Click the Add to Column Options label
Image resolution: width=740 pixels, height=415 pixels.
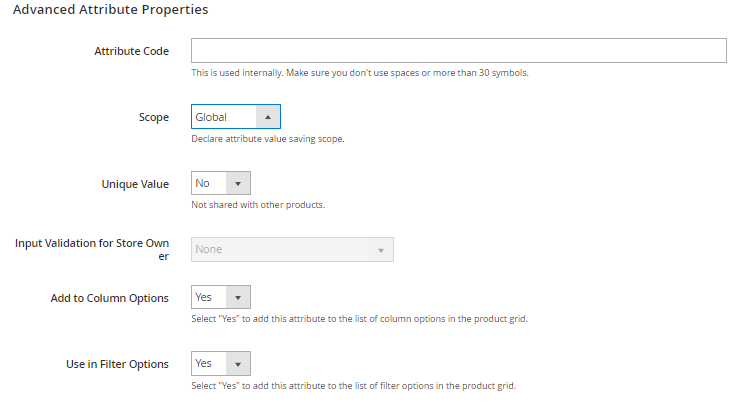109,298
